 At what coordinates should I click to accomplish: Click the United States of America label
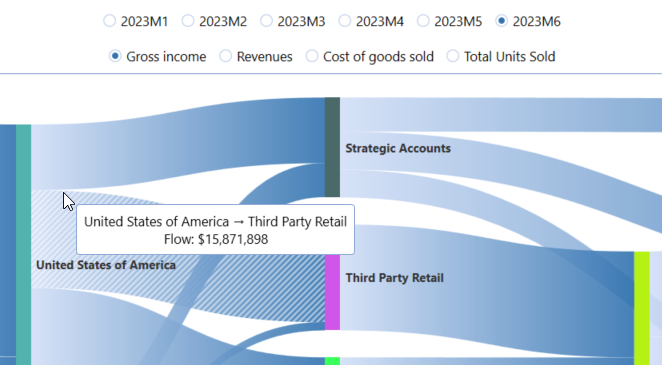[106, 265]
